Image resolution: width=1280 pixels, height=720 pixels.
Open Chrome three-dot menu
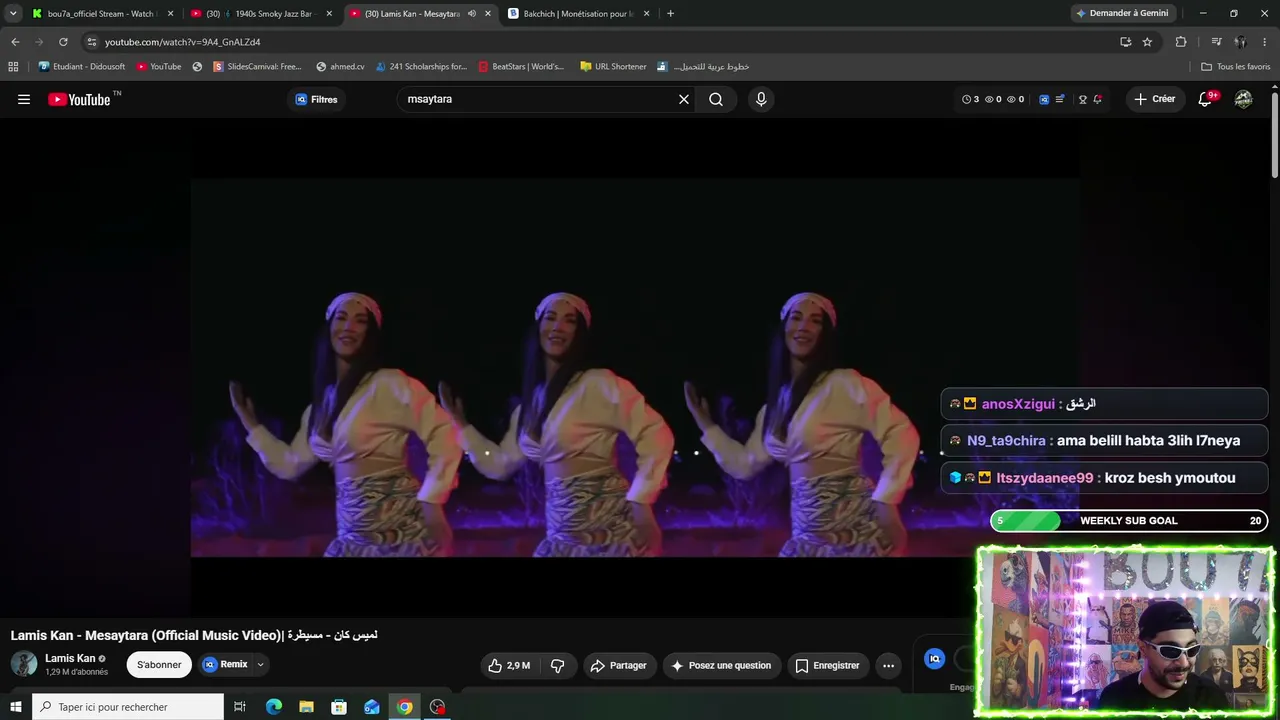click(x=1265, y=42)
